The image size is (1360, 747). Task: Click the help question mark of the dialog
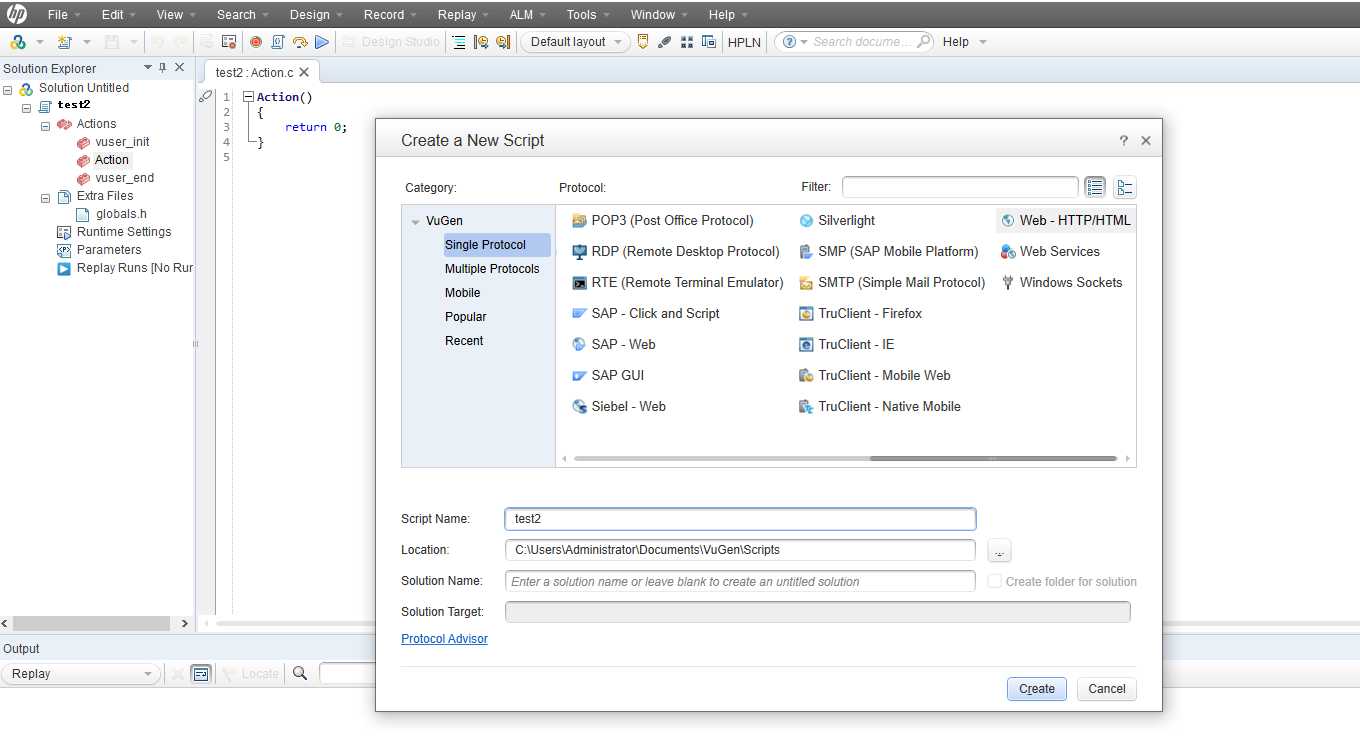coord(1123,141)
